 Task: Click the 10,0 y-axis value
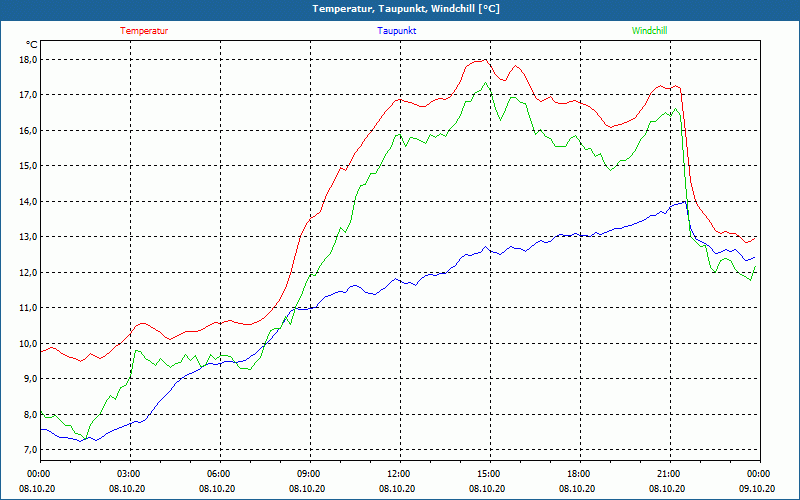[29, 343]
